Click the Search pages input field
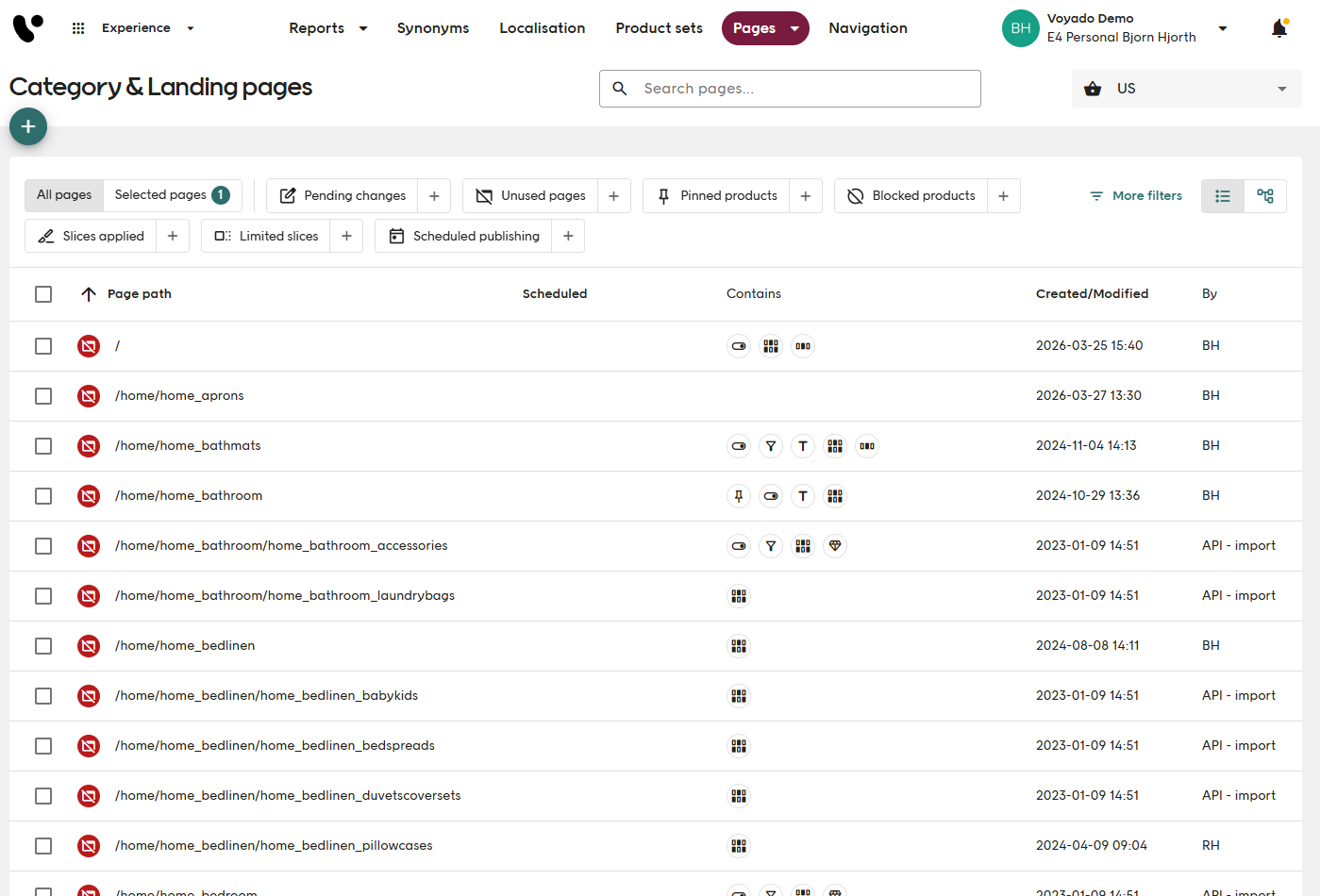 coord(790,89)
